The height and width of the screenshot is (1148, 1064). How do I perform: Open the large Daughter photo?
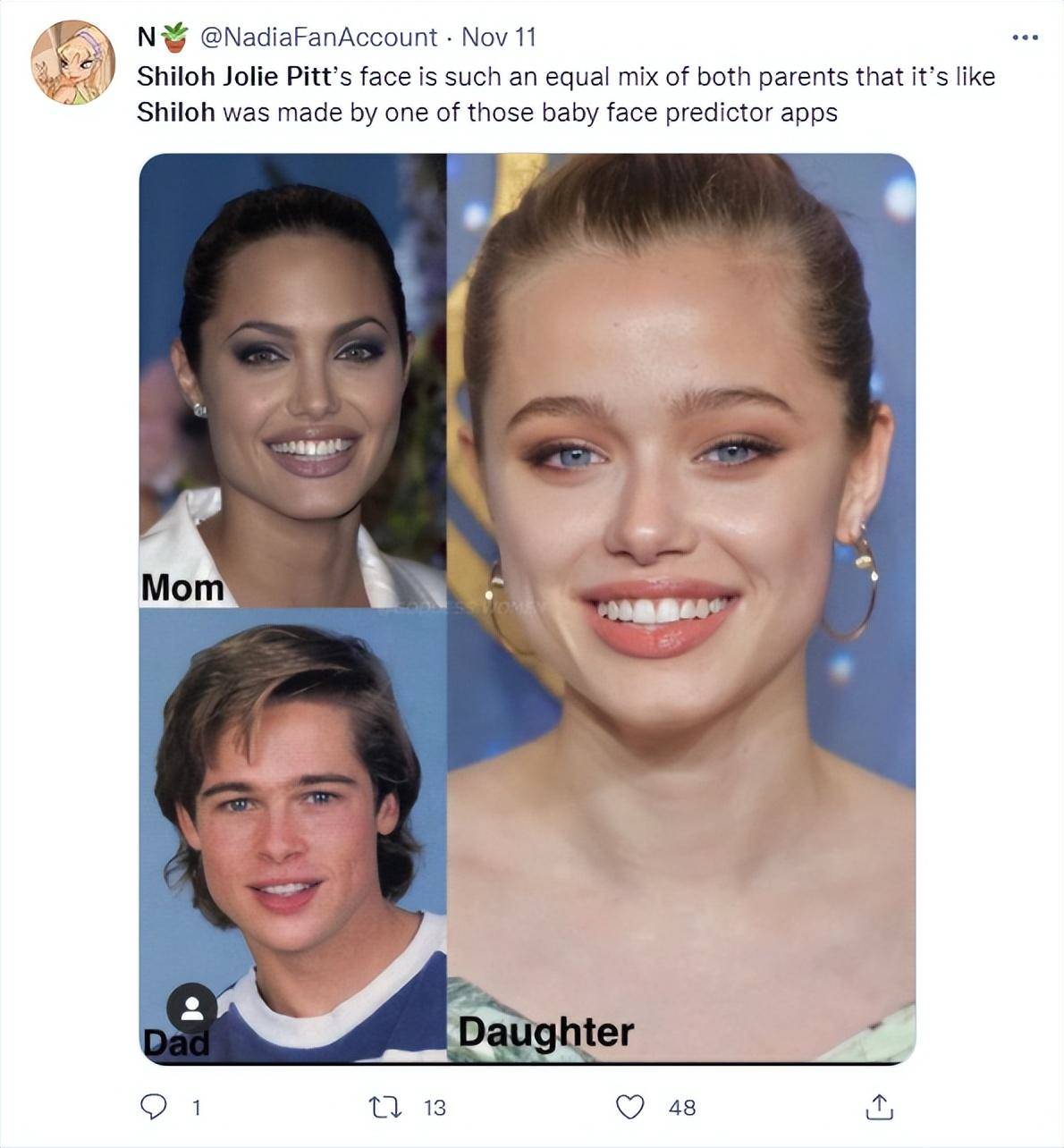click(681, 608)
